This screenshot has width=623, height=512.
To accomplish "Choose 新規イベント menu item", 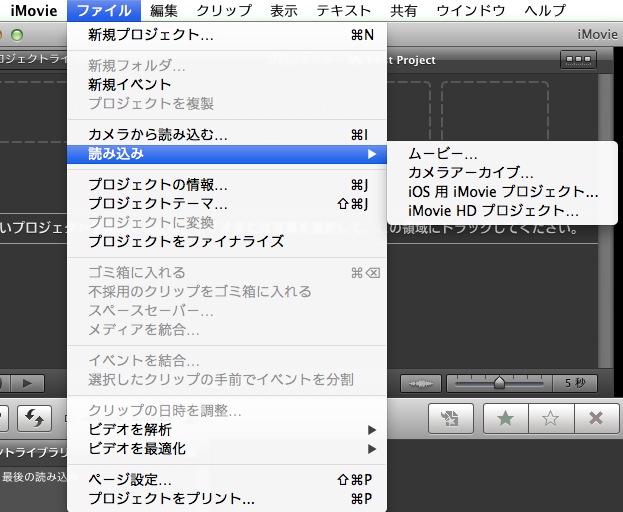I will tap(227, 84).
